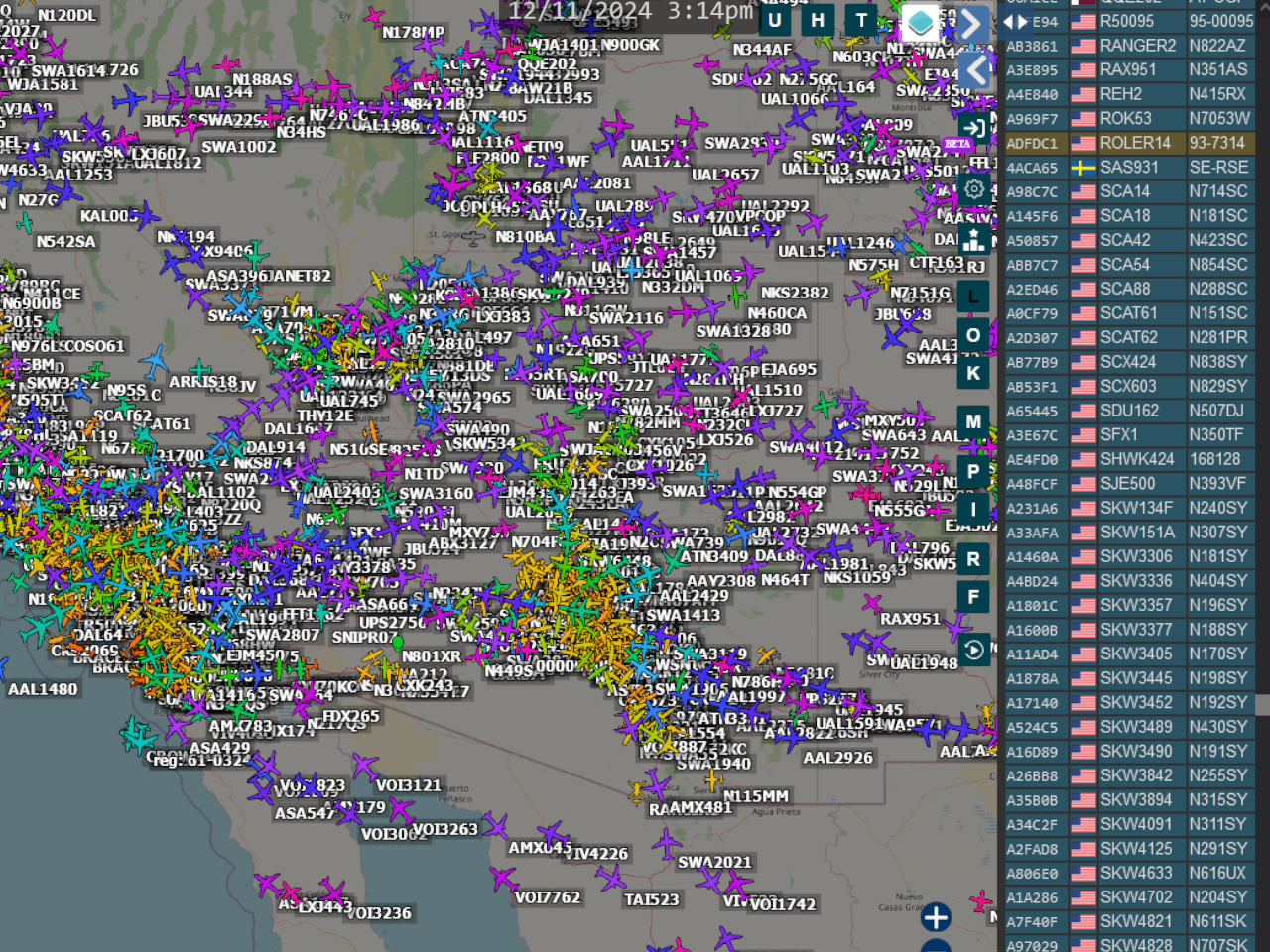Click the VOI7762 label on the map
This screenshot has height=952, width=1270.
point(548,897)
